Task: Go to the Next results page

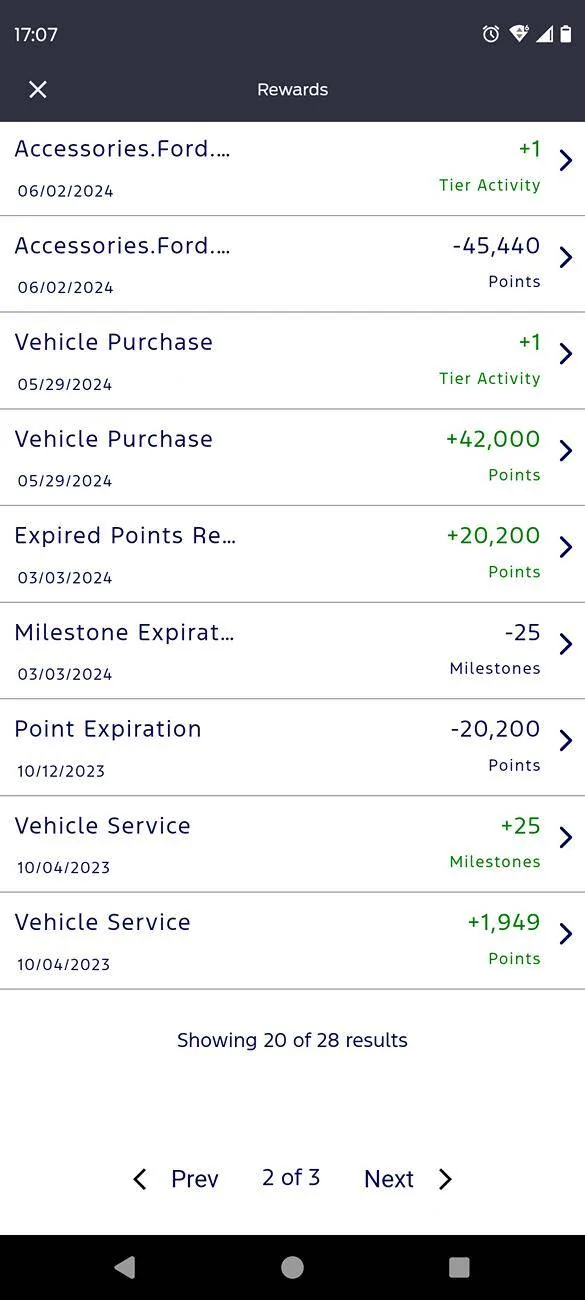Action: 389,1179
